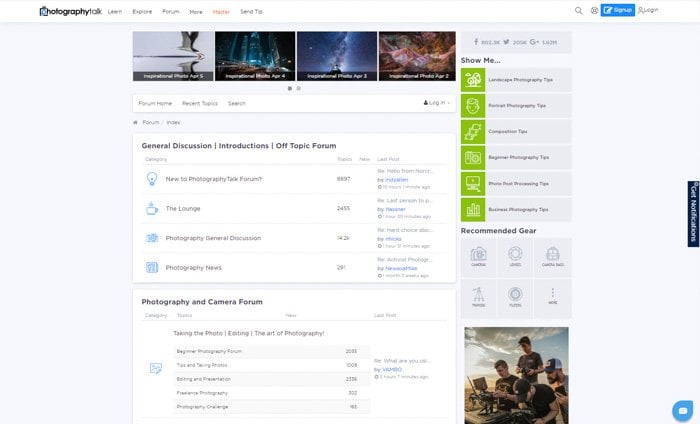
Task: Open the Explore menu
Action: tap(142, 12)
